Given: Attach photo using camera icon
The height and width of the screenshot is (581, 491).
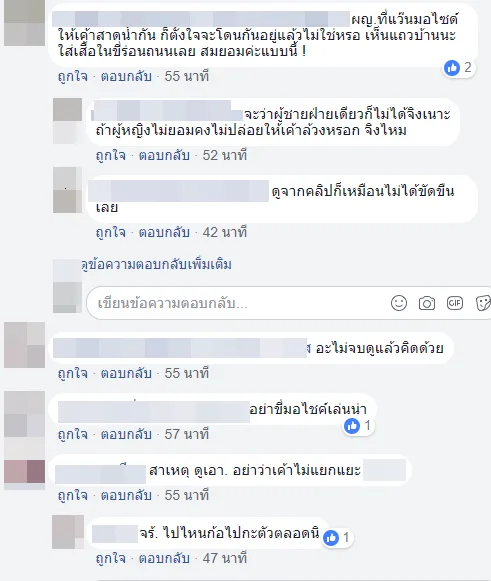Looking at the screenshot, I should [x=427, y=303].
